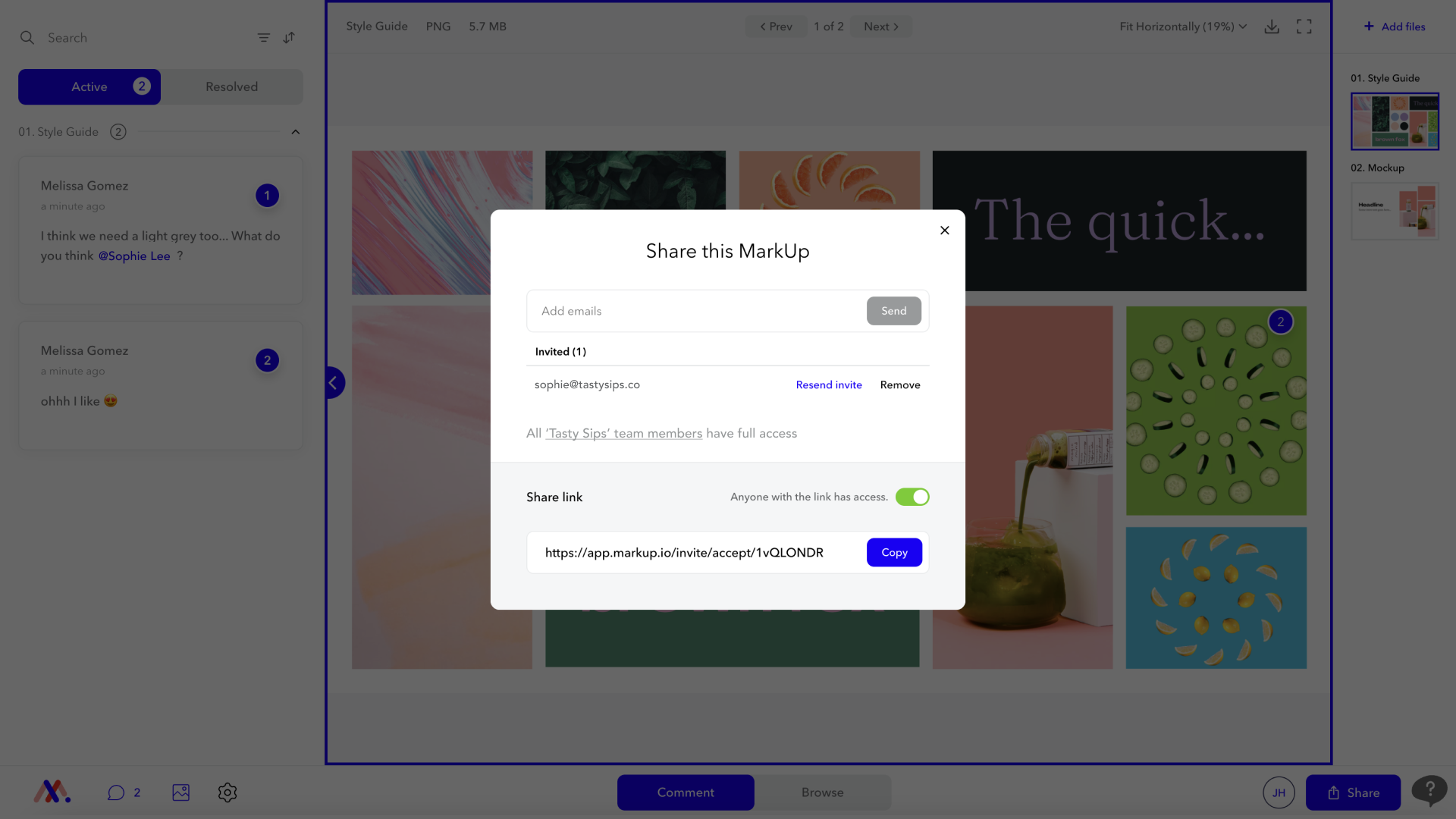
Task: Select the 02. Mockup thumbnail
Action: [1395, 211]
